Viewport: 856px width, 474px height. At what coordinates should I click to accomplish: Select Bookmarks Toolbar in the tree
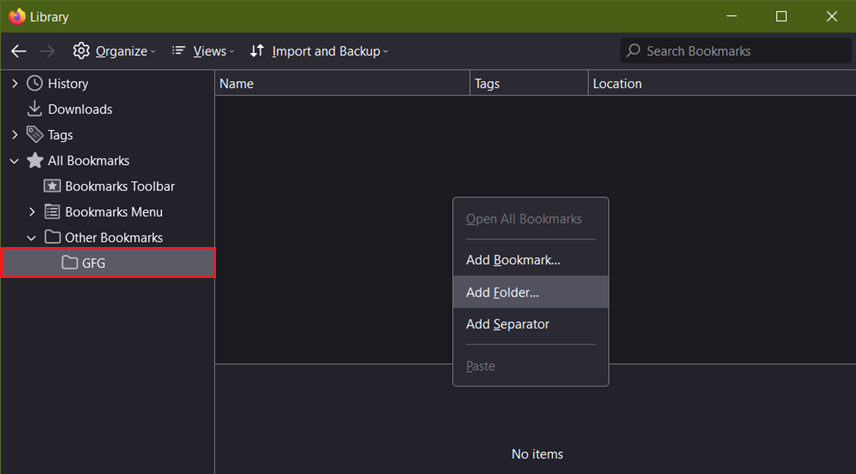[120, 186]
